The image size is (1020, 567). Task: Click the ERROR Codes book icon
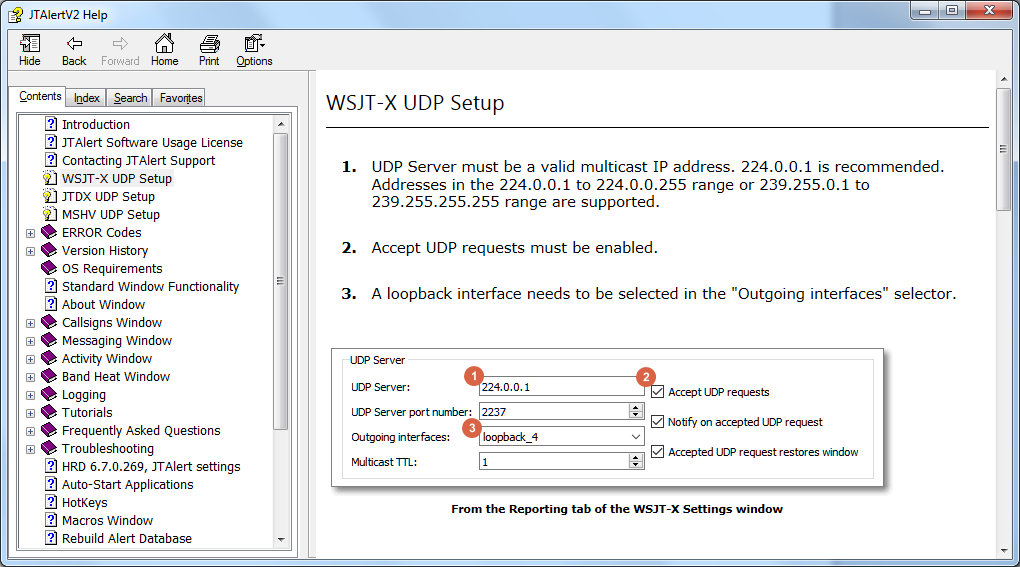(x=49, y=232)
